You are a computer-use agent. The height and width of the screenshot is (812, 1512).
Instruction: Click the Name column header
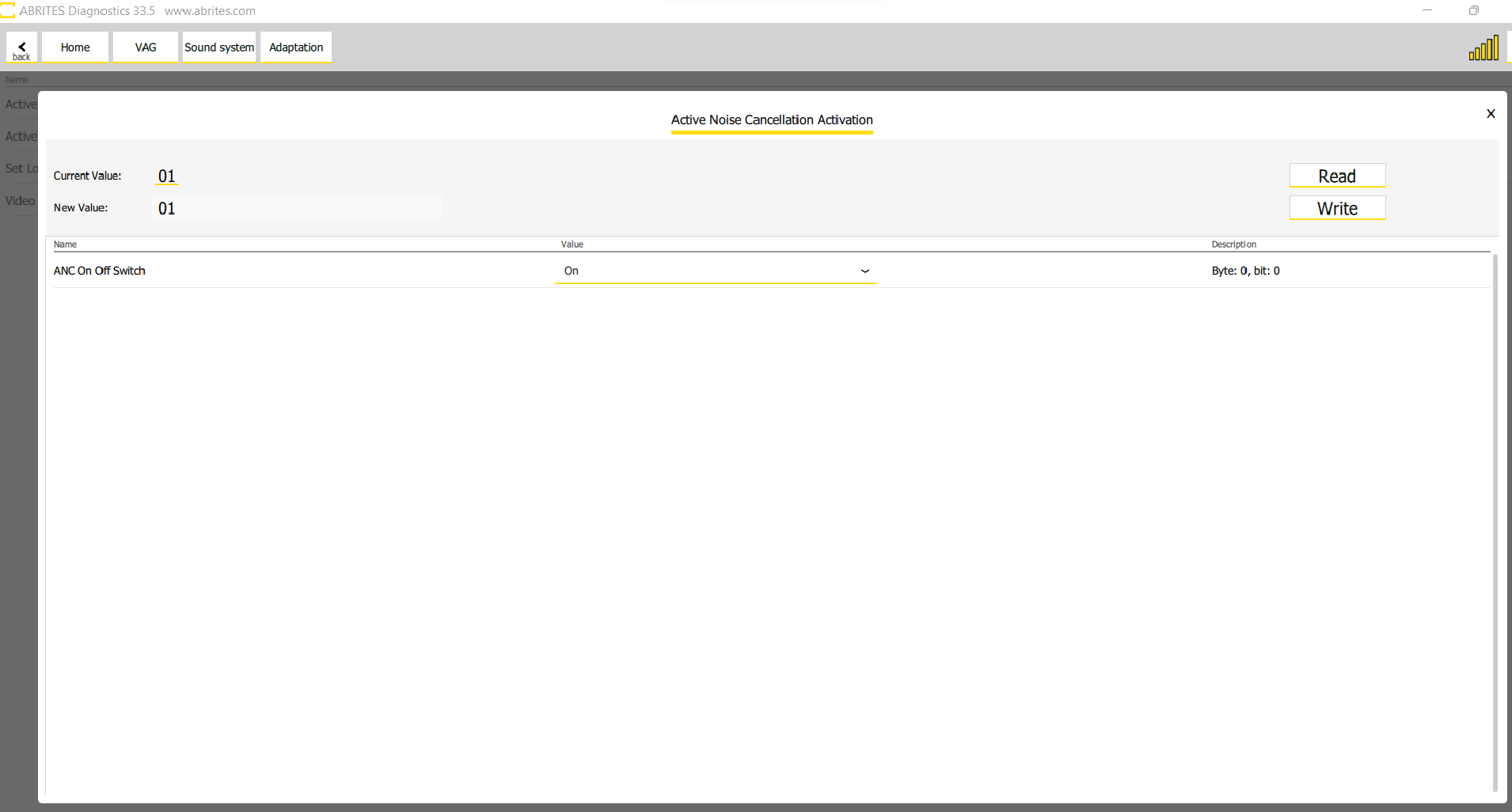tap(65, 245)
